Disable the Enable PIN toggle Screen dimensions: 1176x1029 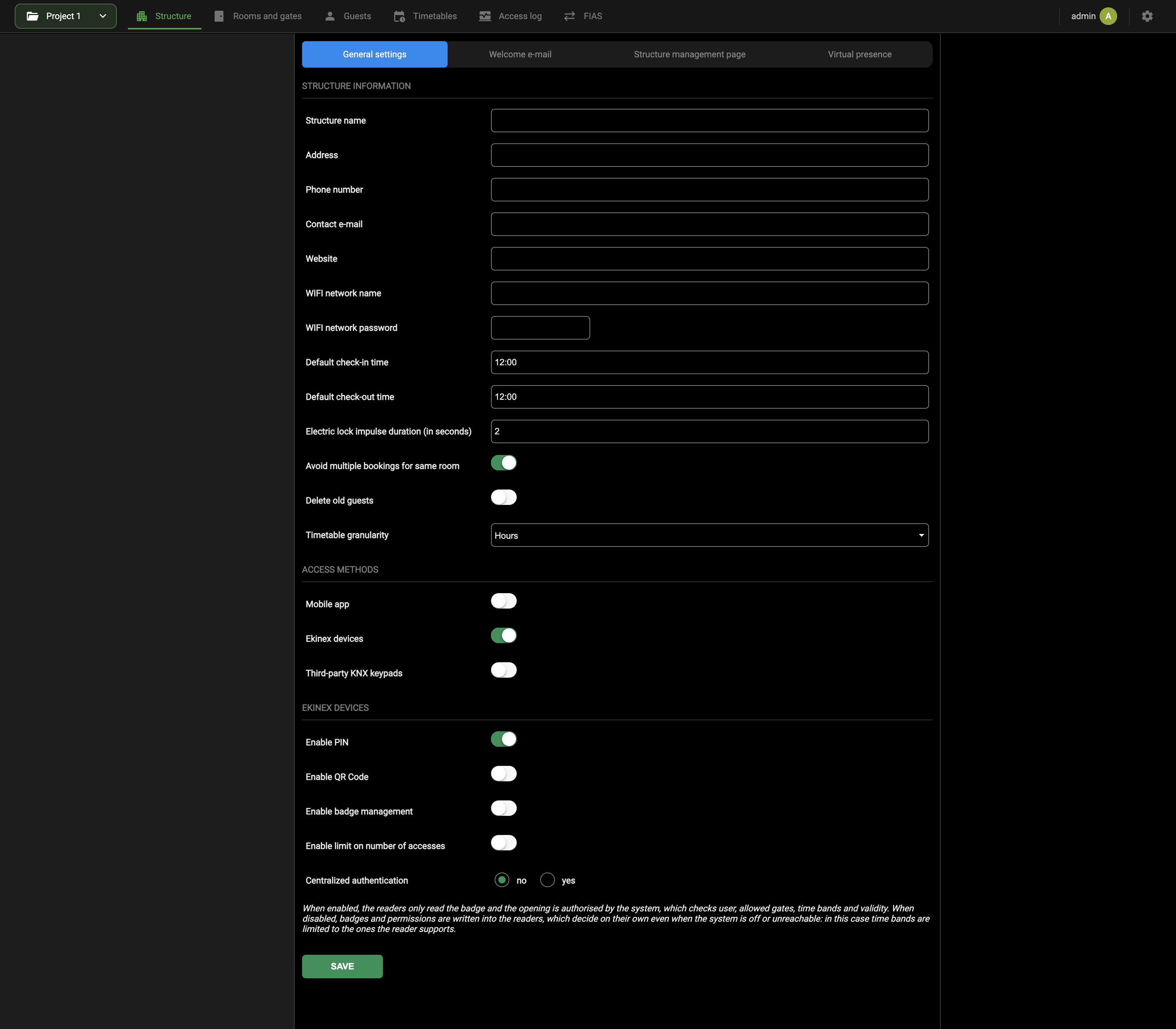point(503,739)
